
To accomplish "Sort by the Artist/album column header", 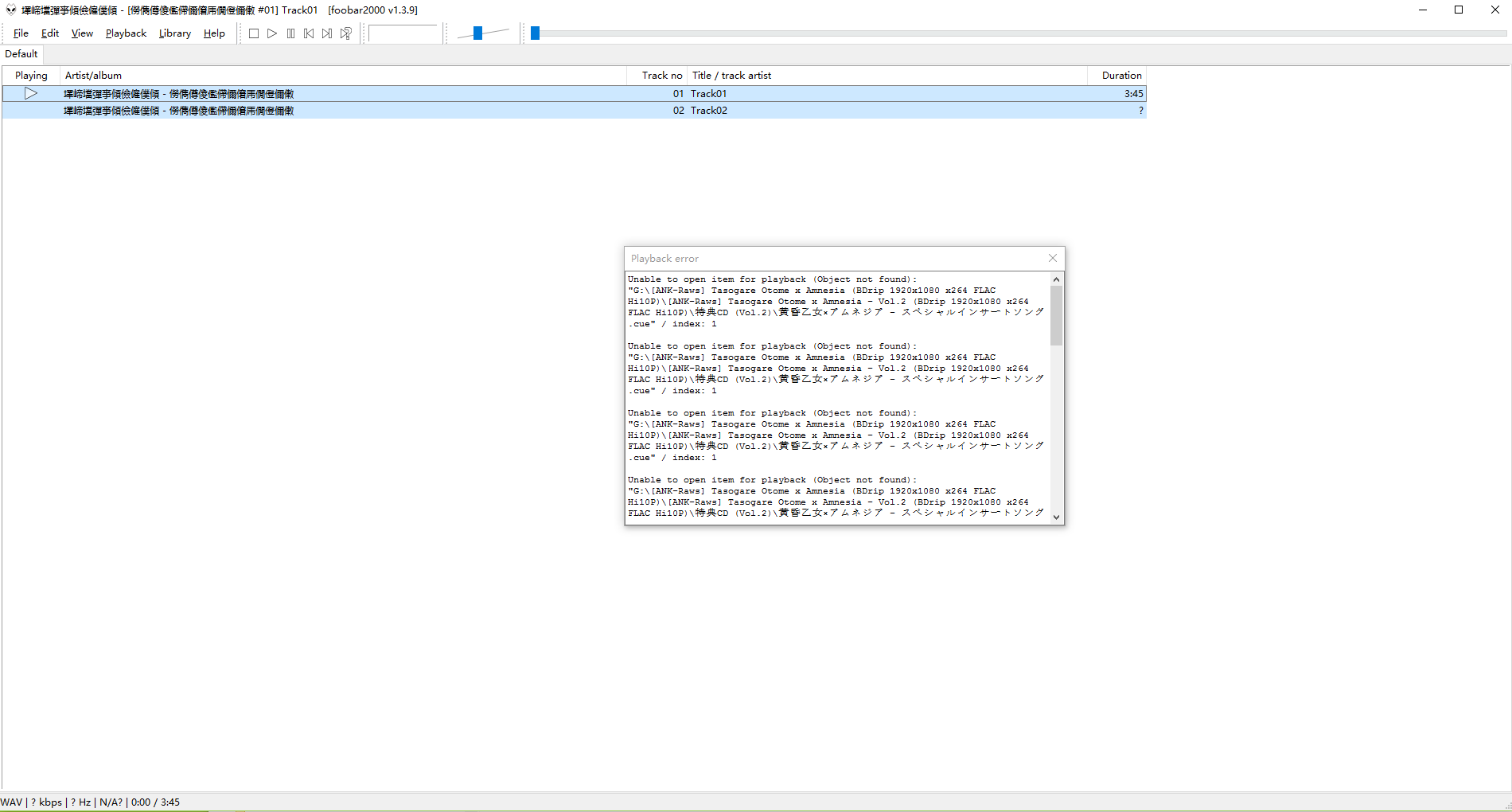I will [x=344, y=76].
